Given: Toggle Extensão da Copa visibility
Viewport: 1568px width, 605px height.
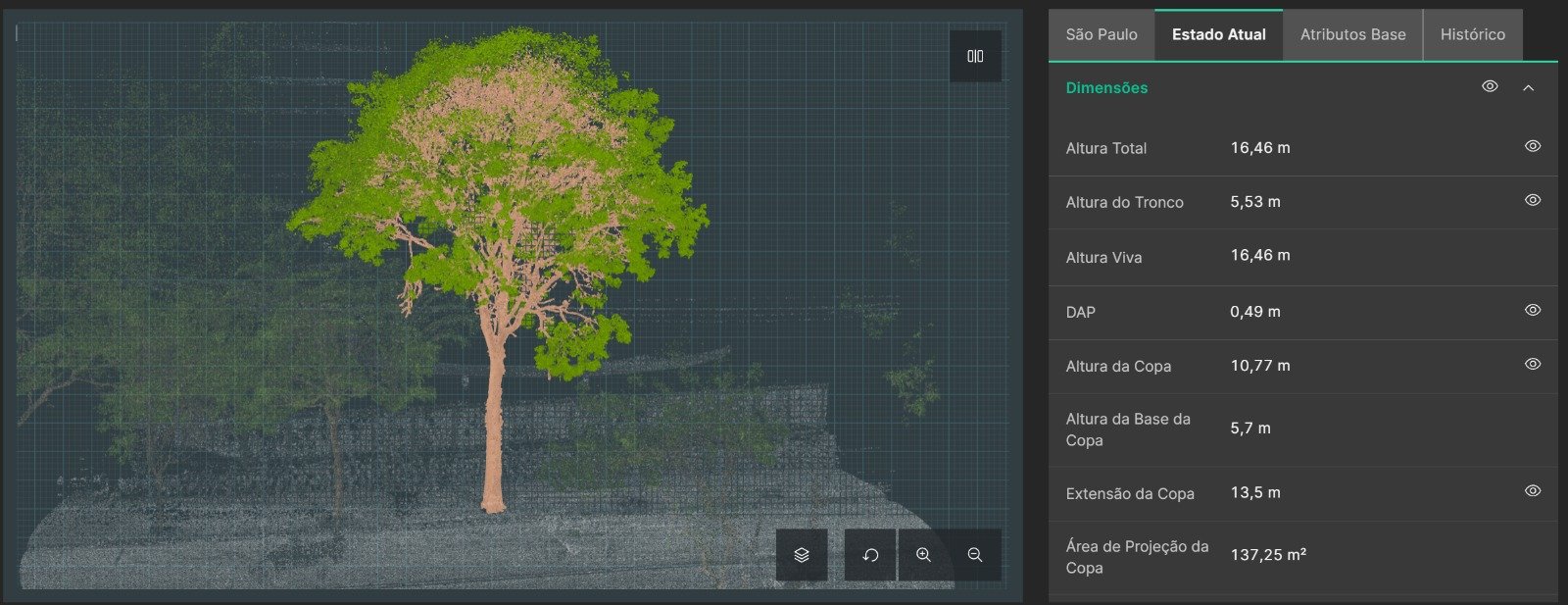Looking at the screenshot, I should (1533, 490).
